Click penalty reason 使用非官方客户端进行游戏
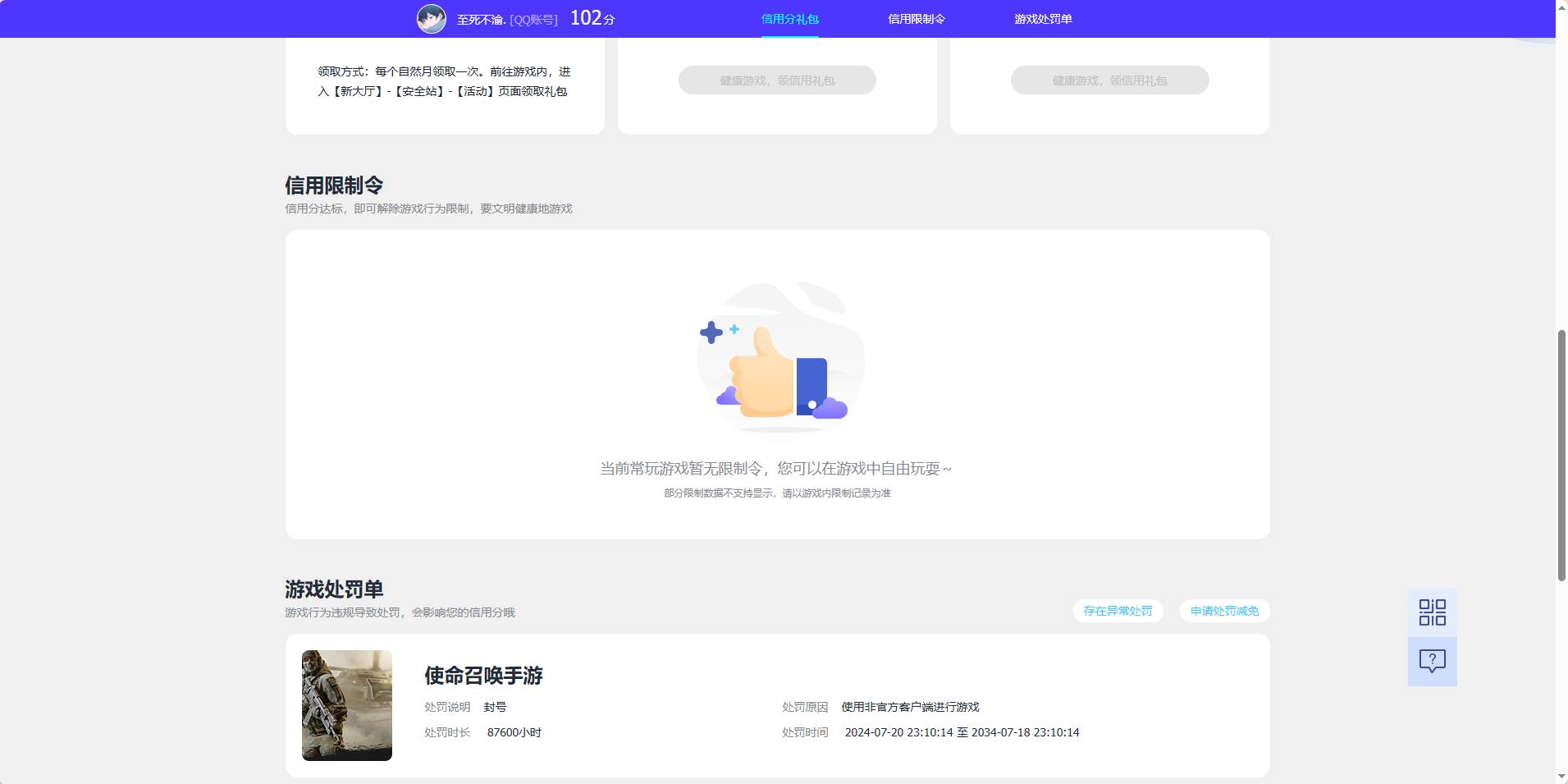The width and height of the screenshot is (1568, 784). (x=910, y=707)
